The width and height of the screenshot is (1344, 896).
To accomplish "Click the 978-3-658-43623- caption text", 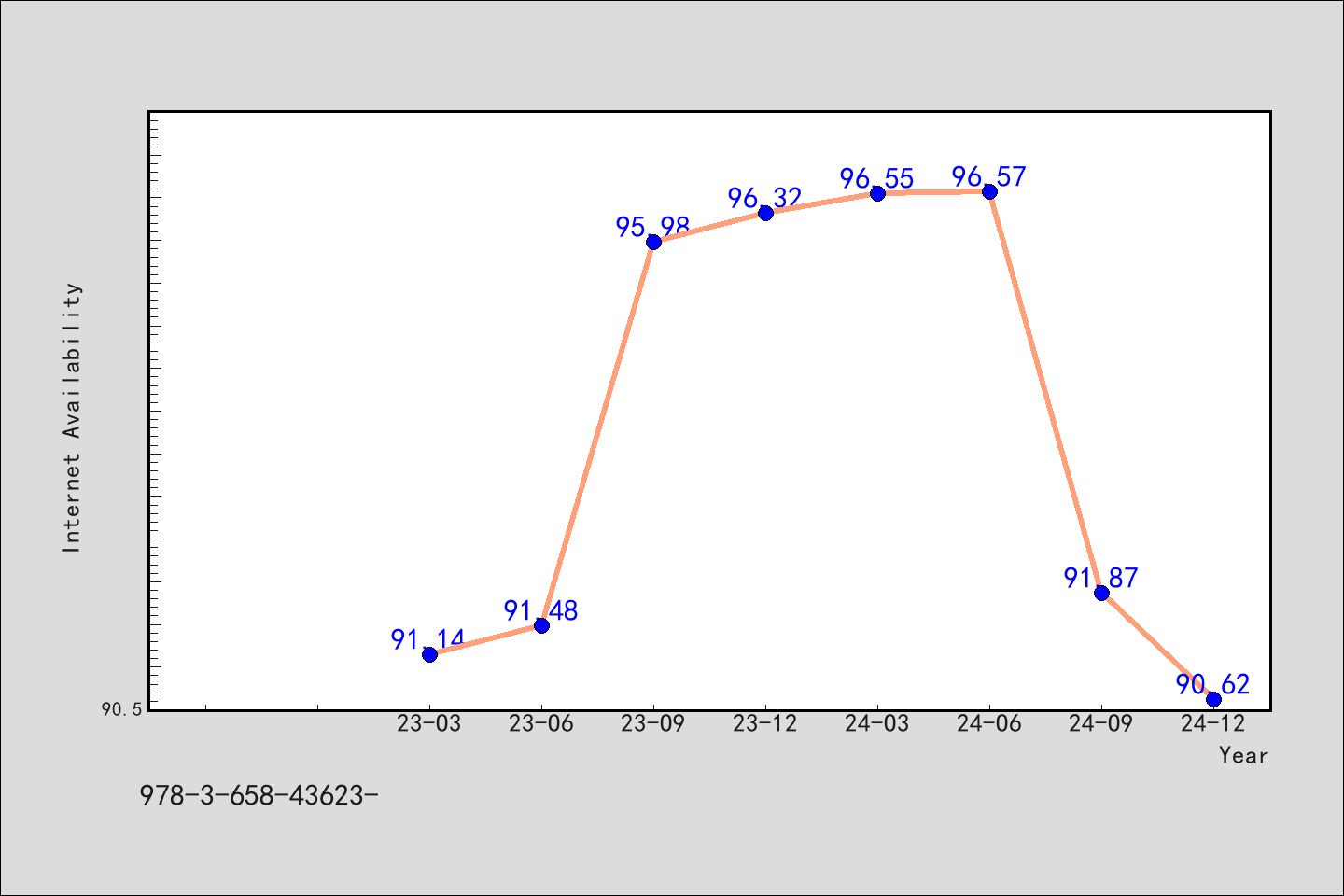I will [x=259, y=796].
